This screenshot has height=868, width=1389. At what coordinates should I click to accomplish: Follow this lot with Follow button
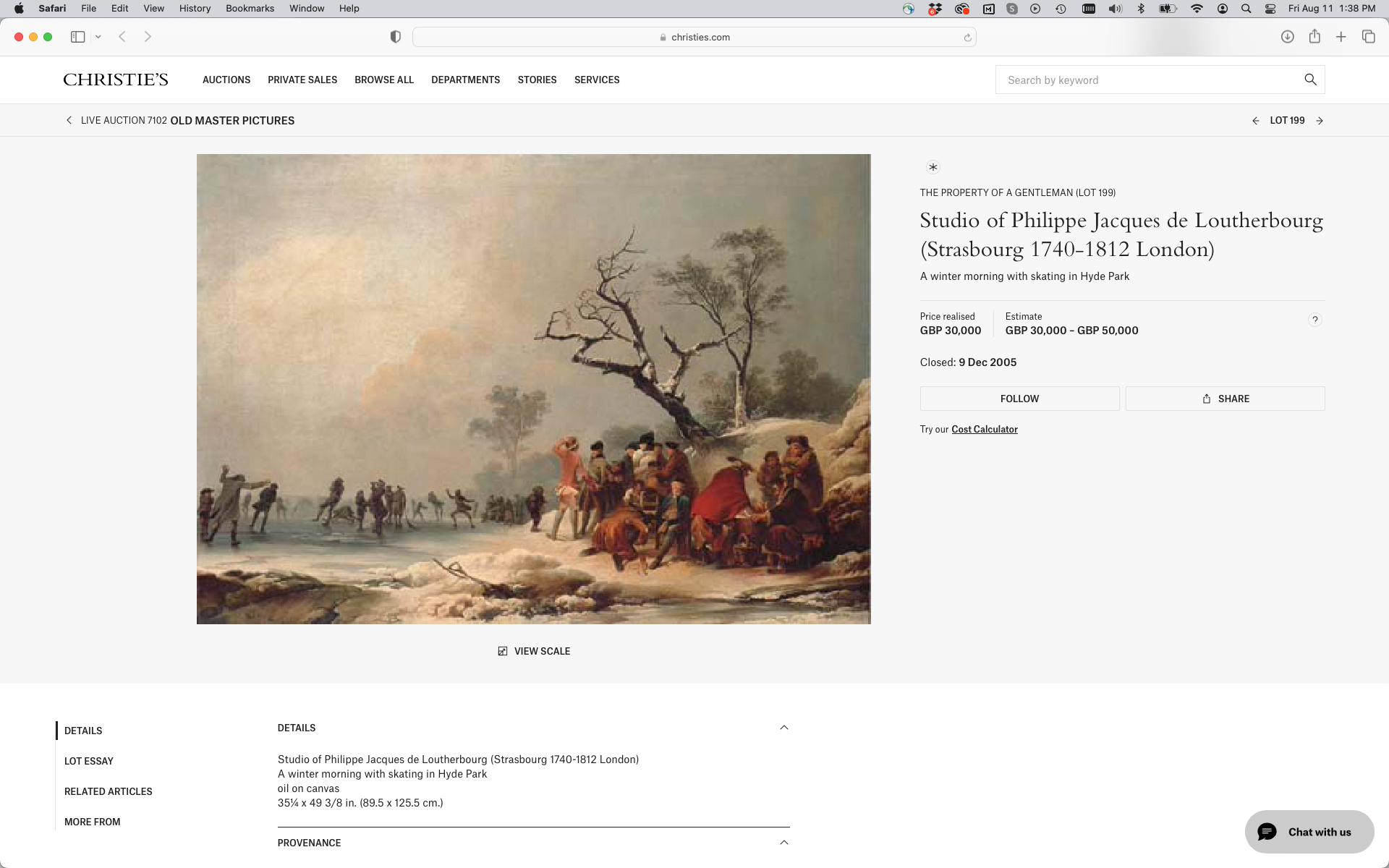tap(1019, 399)
